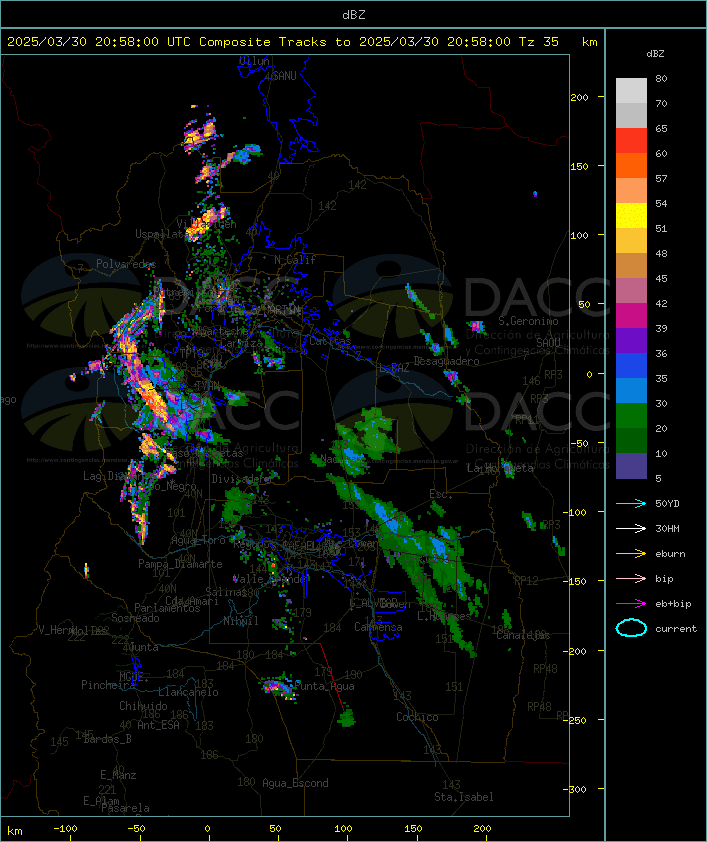
Task: Click the 'Desaguadero' place label
Action: click(446, 361)
